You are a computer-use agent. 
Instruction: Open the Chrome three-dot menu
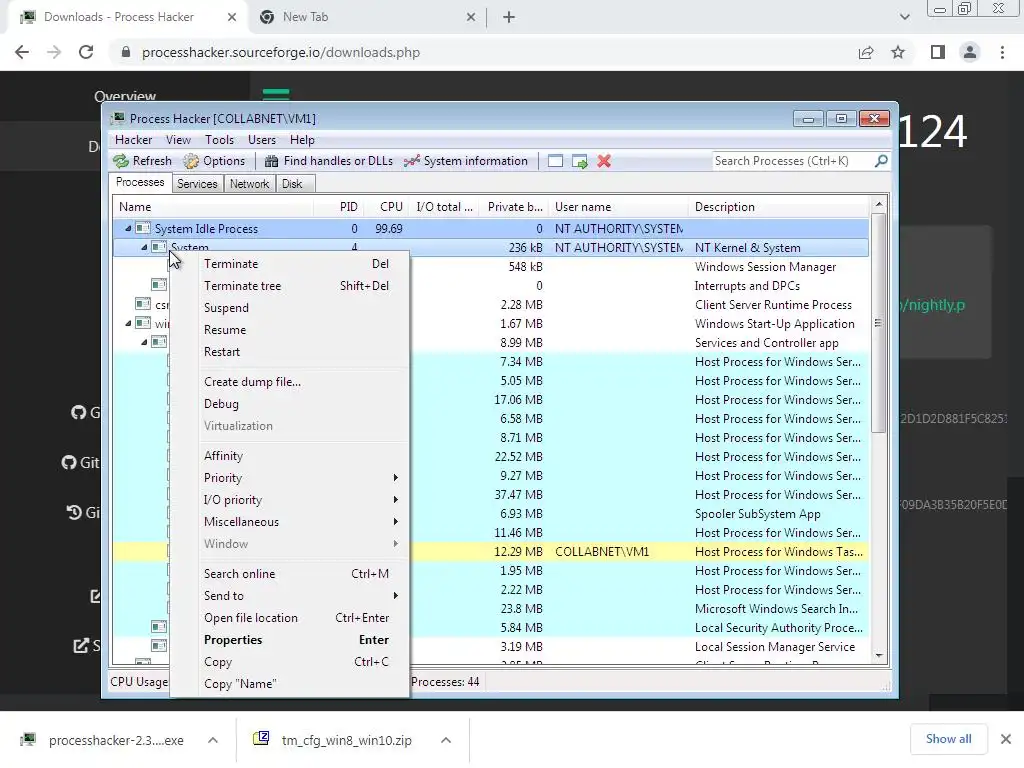[x=1002, y=52]
